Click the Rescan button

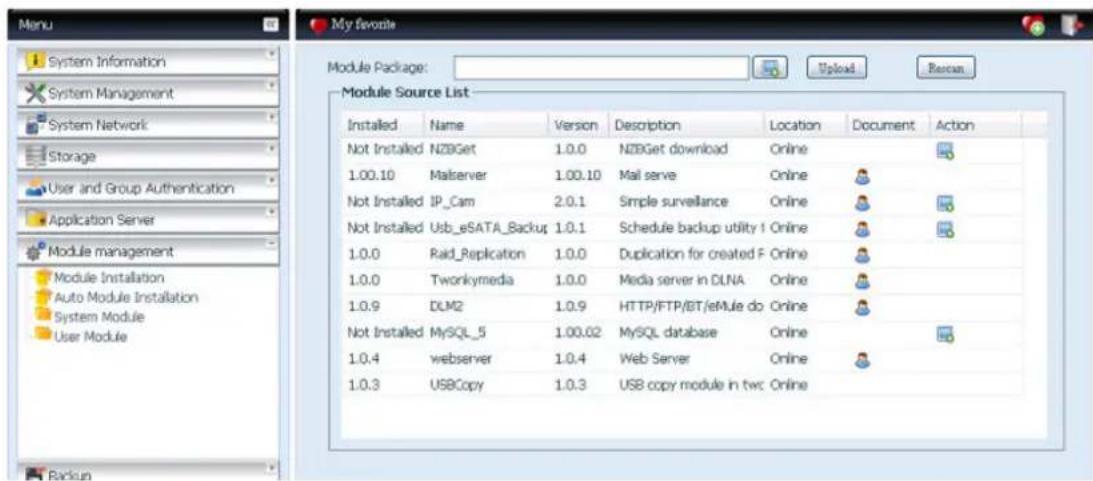[x=945, y=68]
